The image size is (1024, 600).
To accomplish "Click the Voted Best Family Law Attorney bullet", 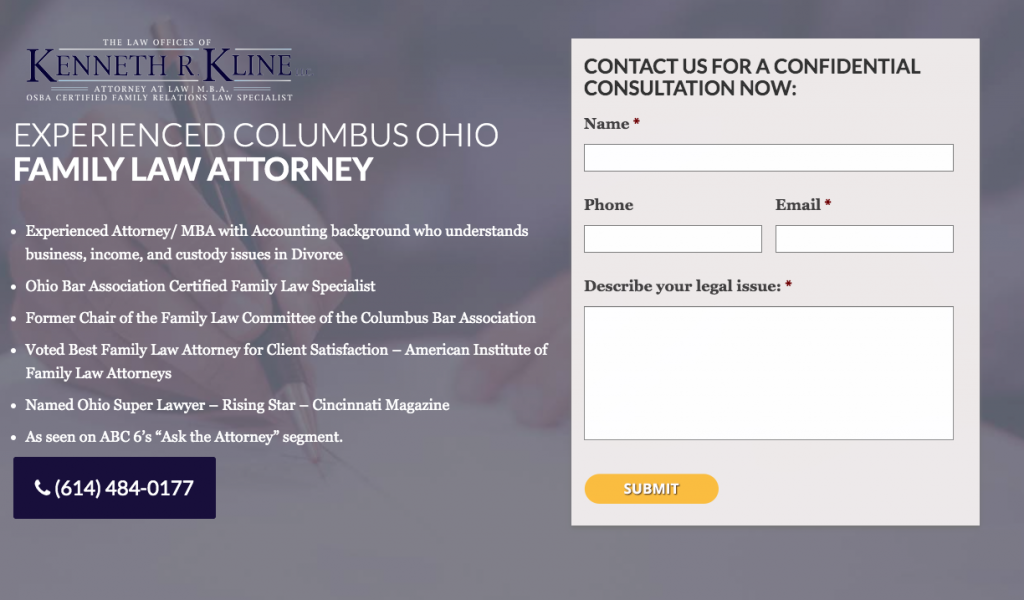I will [x=286, y=361].
